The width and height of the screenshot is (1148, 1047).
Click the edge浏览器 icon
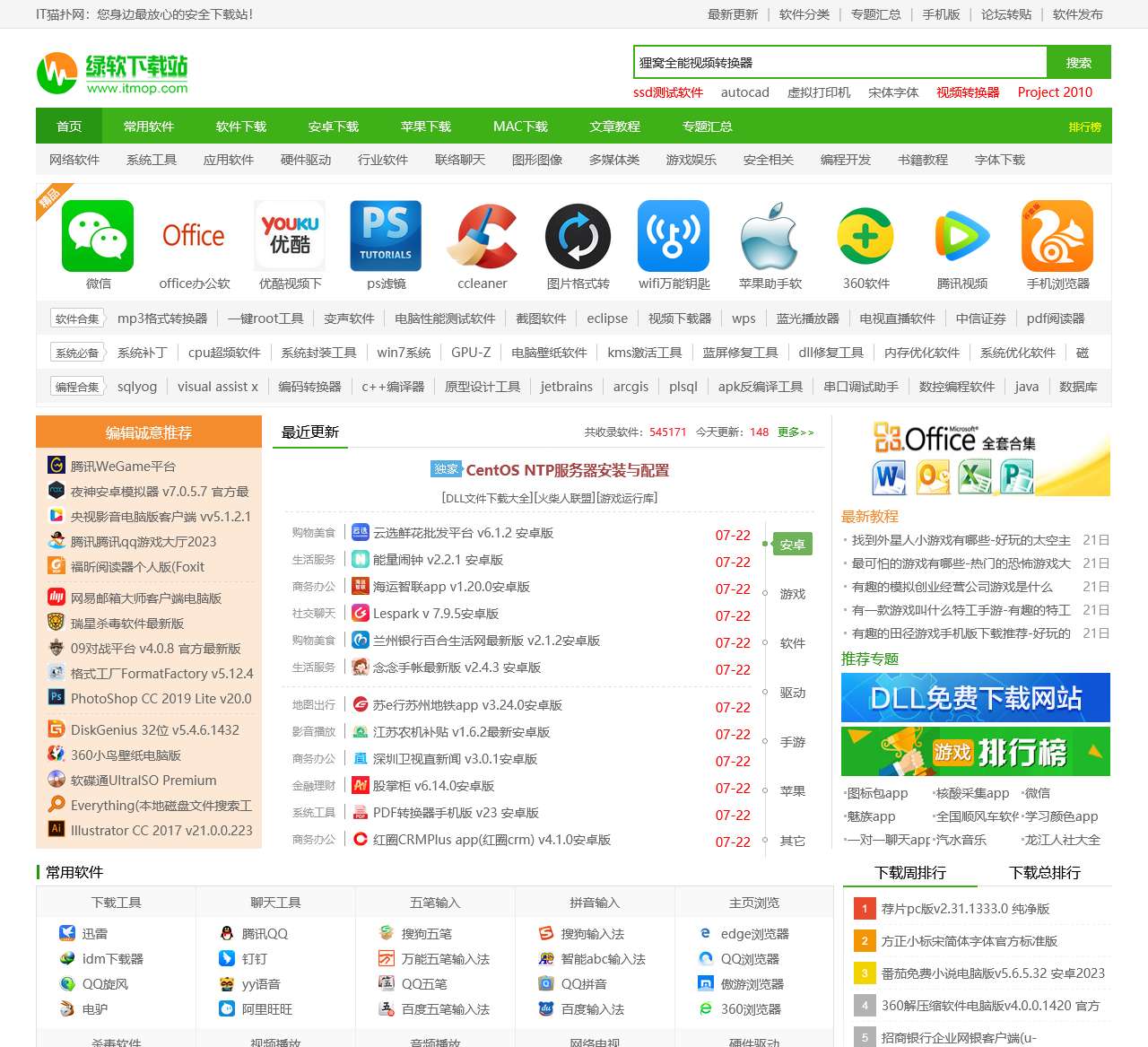(706, 933)
